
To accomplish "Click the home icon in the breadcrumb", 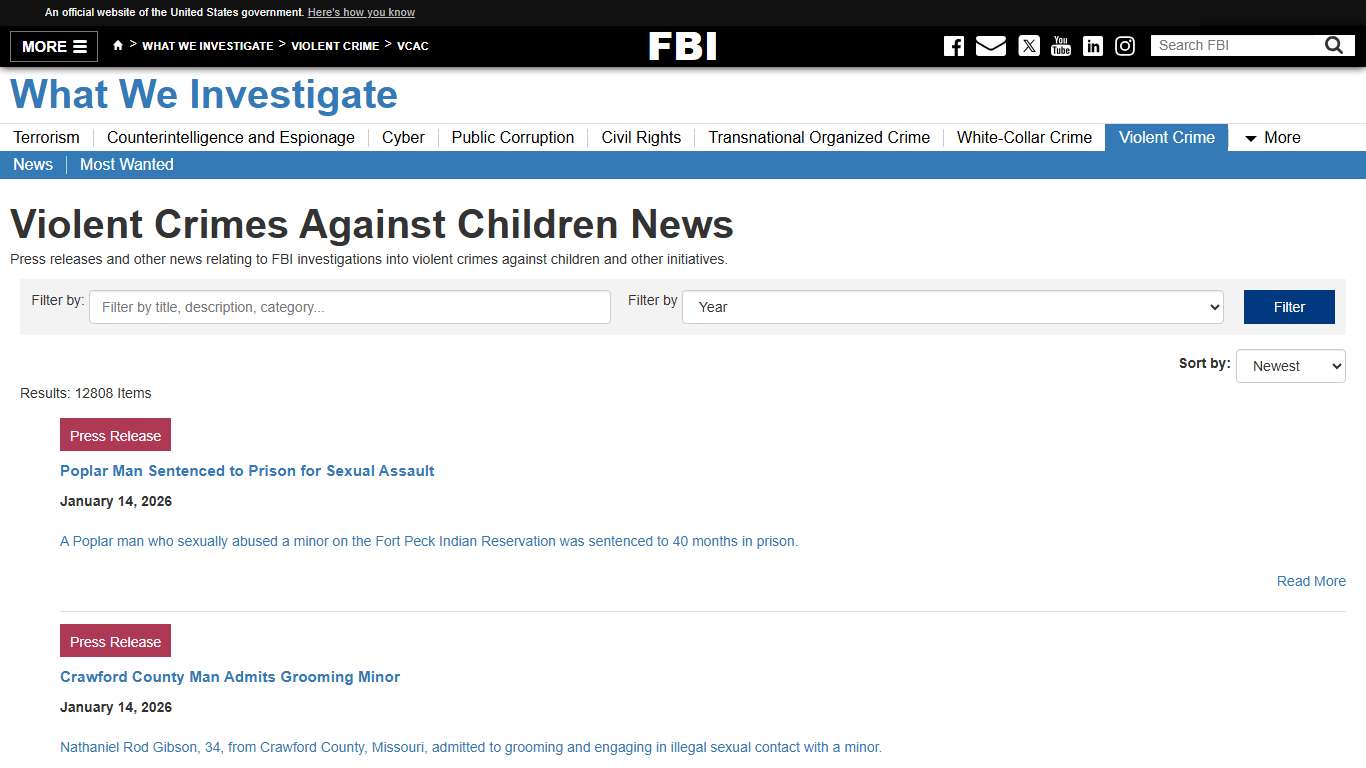I will pyautogui.click(x=117, y=45).
